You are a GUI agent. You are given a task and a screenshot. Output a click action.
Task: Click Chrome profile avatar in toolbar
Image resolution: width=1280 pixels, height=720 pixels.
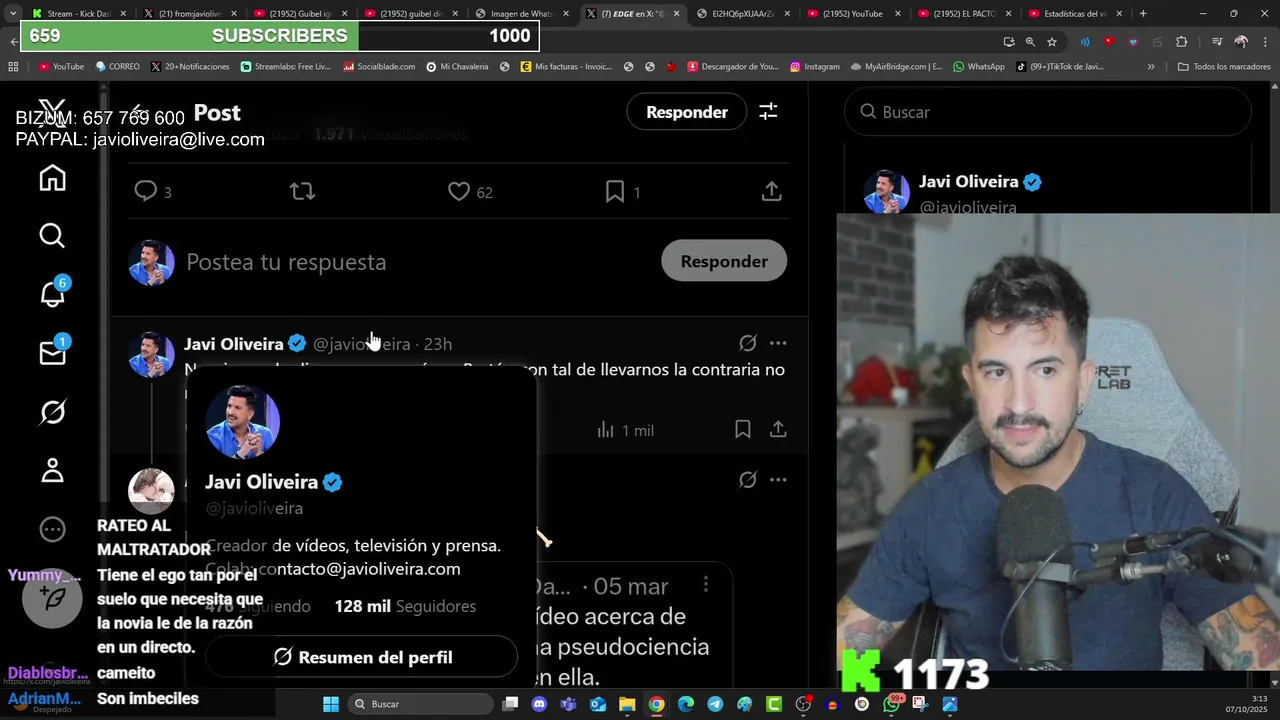(x=1241, y=42)
